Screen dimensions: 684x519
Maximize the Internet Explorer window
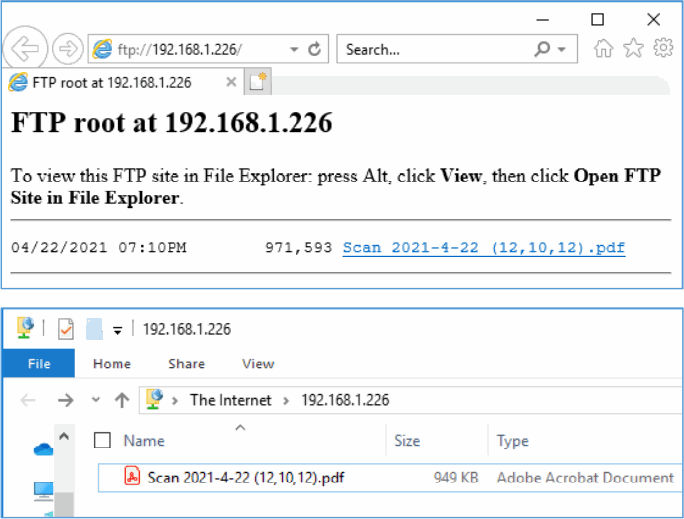pyautogui.click(x=597, y=20)
